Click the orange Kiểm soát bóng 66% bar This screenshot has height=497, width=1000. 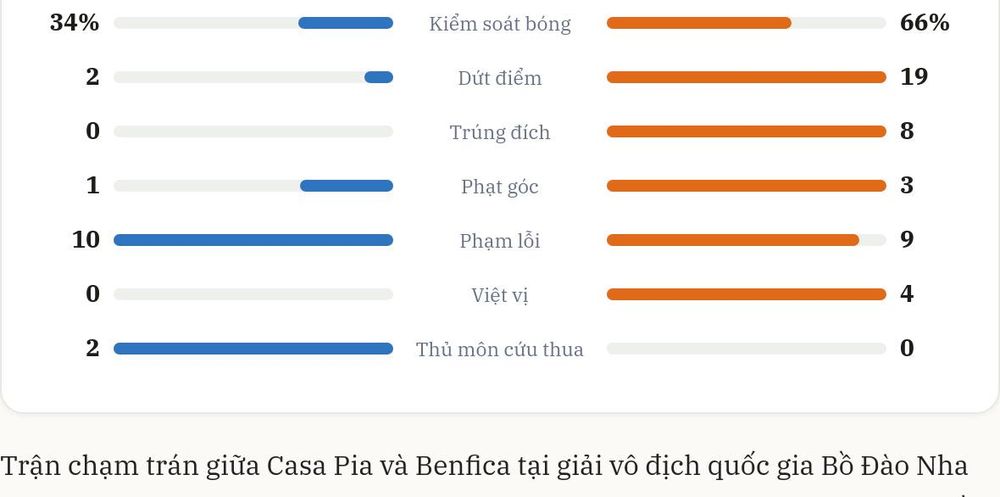point(699,23)
